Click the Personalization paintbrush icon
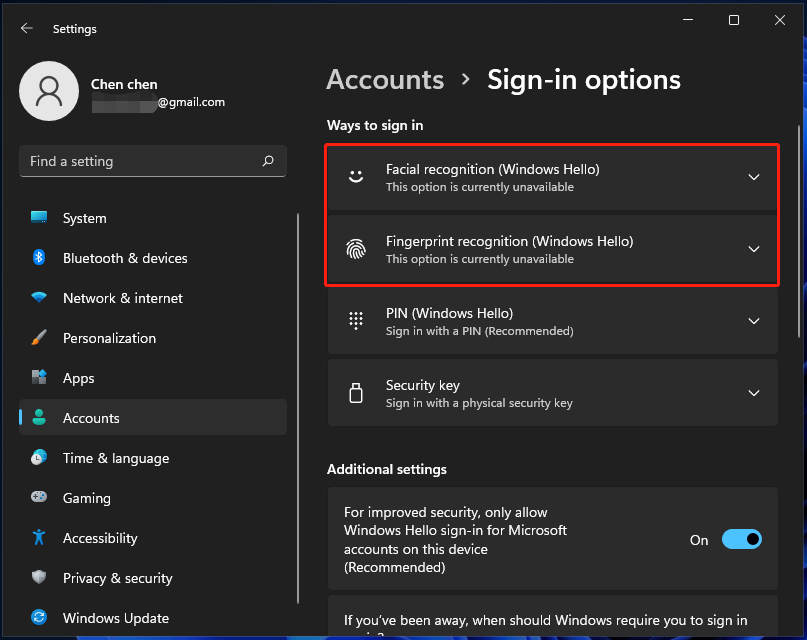807x640 pixels. pyautogui.click(x=39, y=337)
